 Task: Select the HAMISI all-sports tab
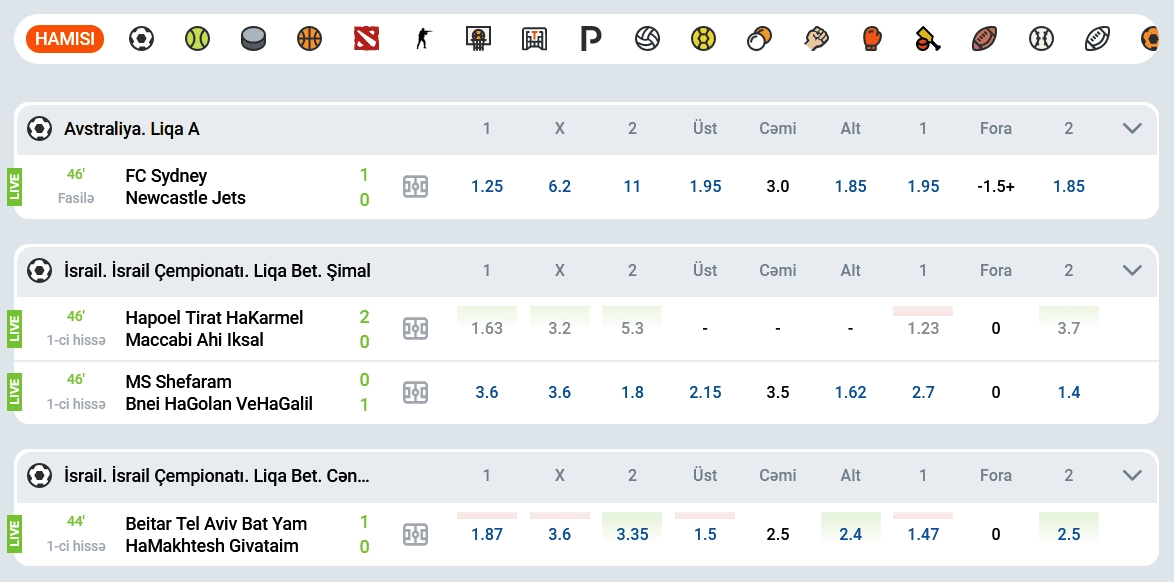click(x=65, y=39)
